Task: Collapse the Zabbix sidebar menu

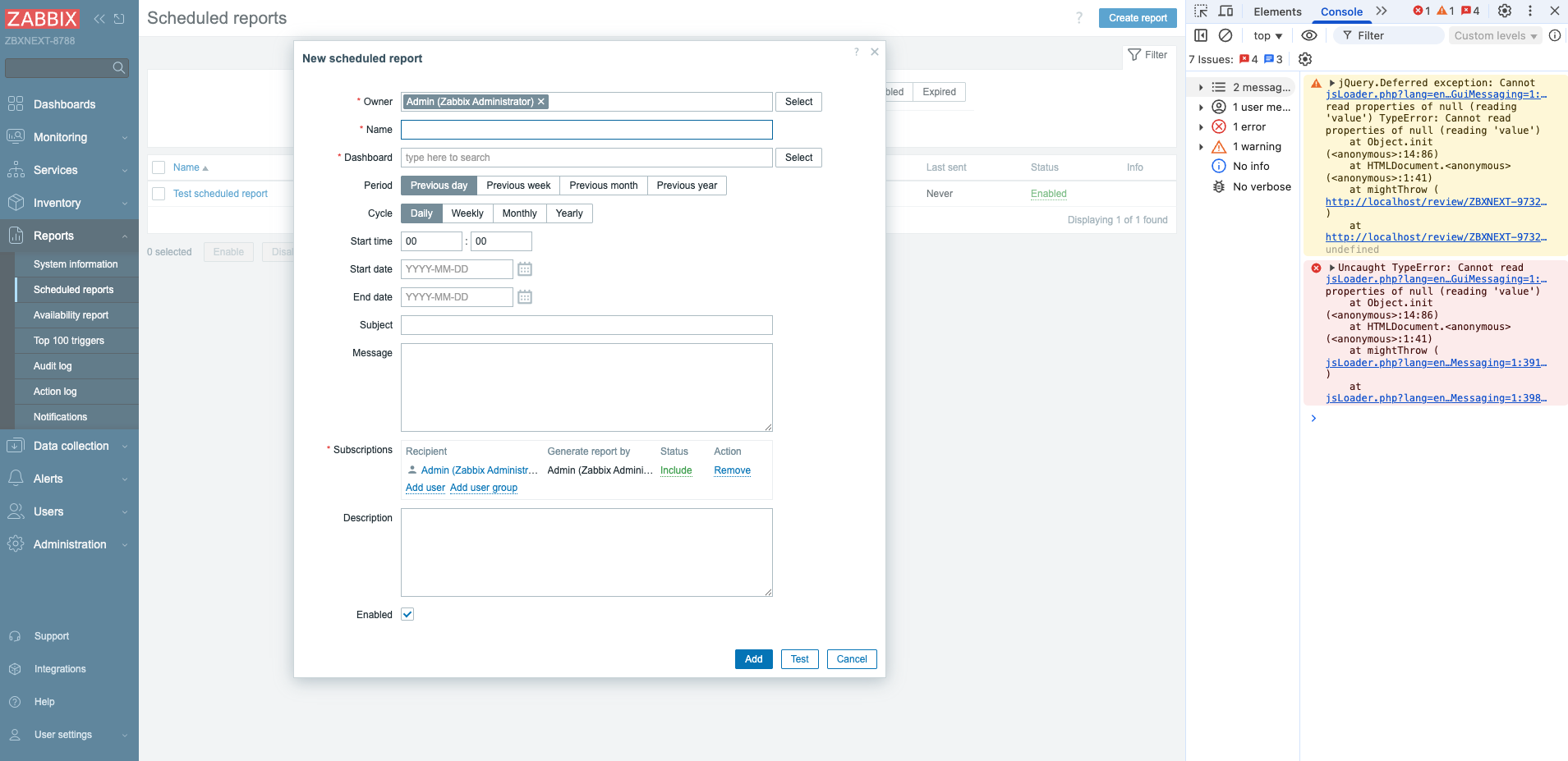Action: point(99,19)
